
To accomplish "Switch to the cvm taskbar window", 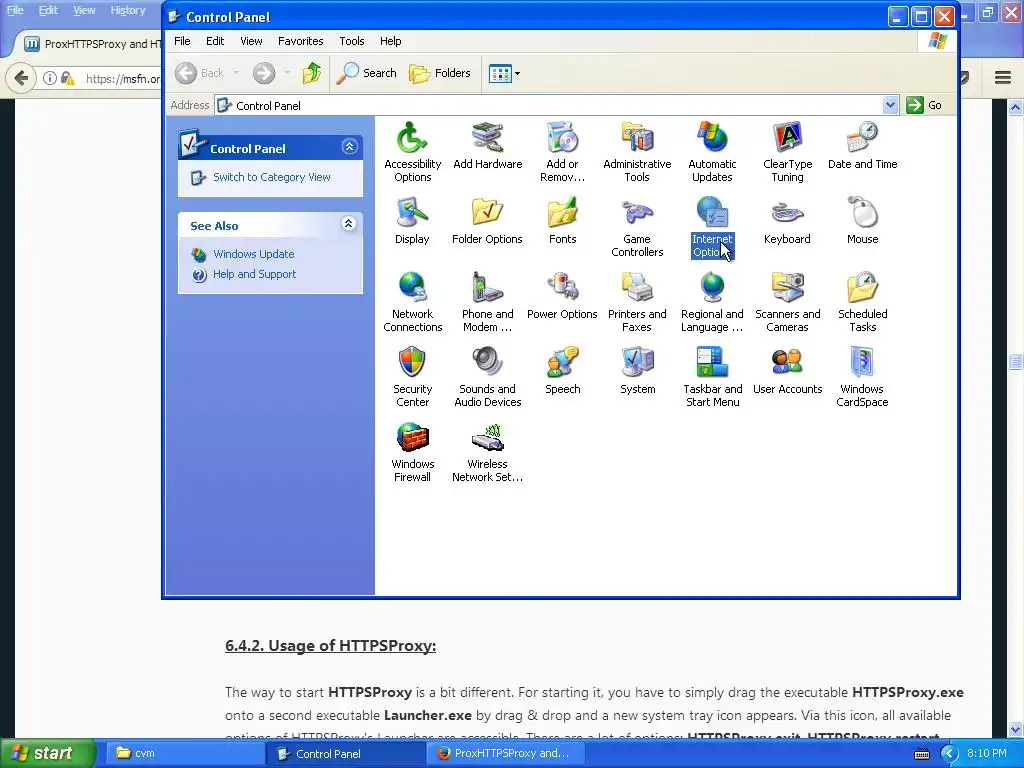I will (185, 753).
